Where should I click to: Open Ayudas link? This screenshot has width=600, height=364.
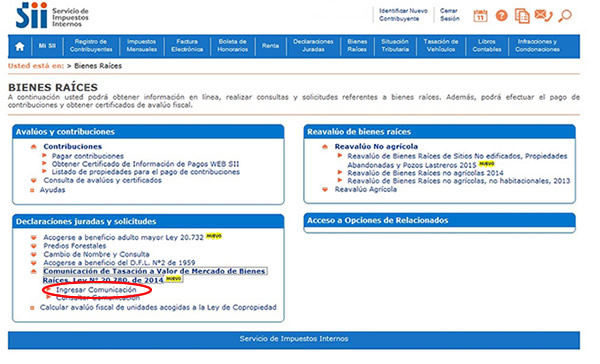click(x=52, y=190)
